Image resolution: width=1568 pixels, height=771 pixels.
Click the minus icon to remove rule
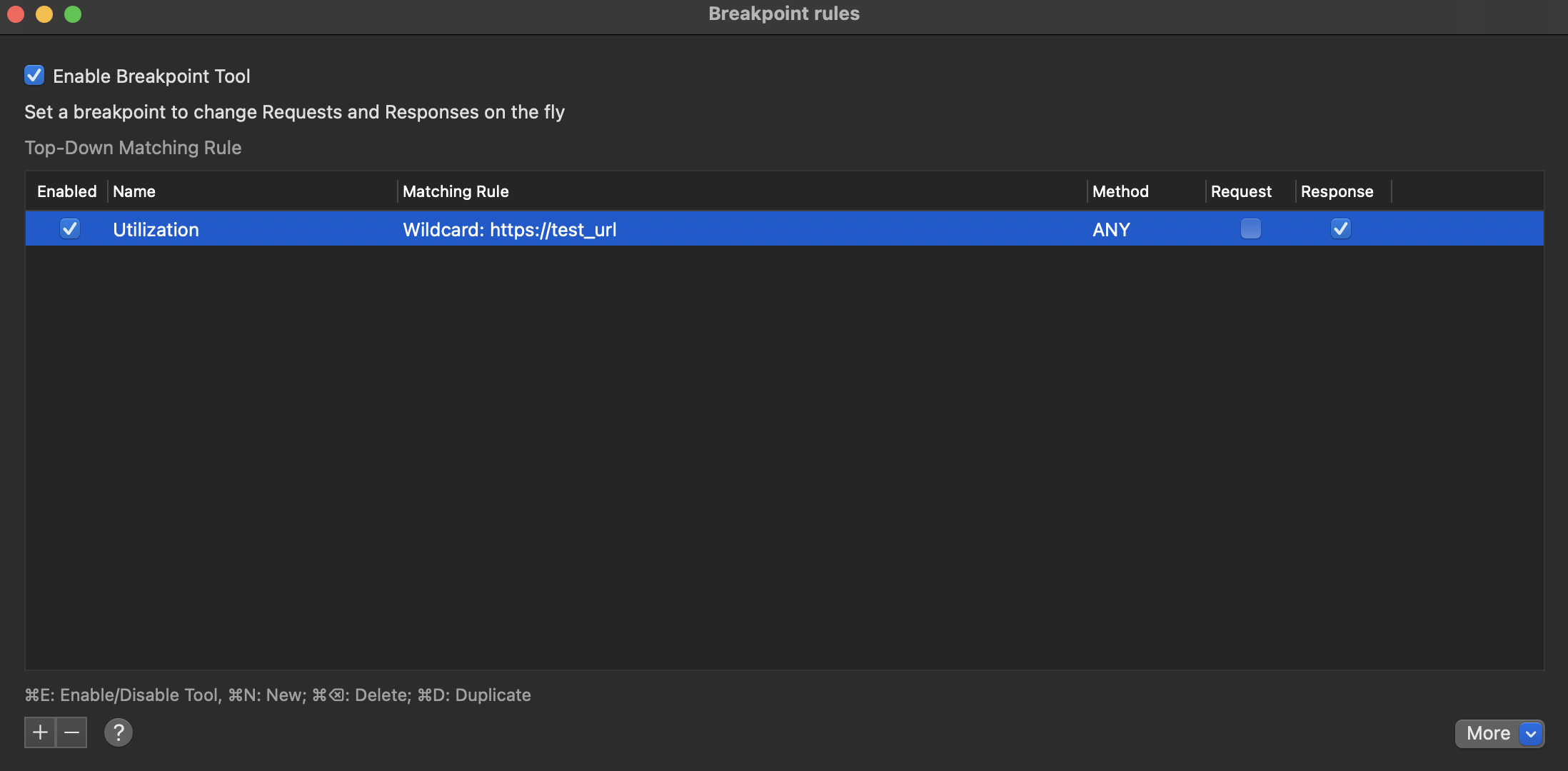click(x=71, y=732)
